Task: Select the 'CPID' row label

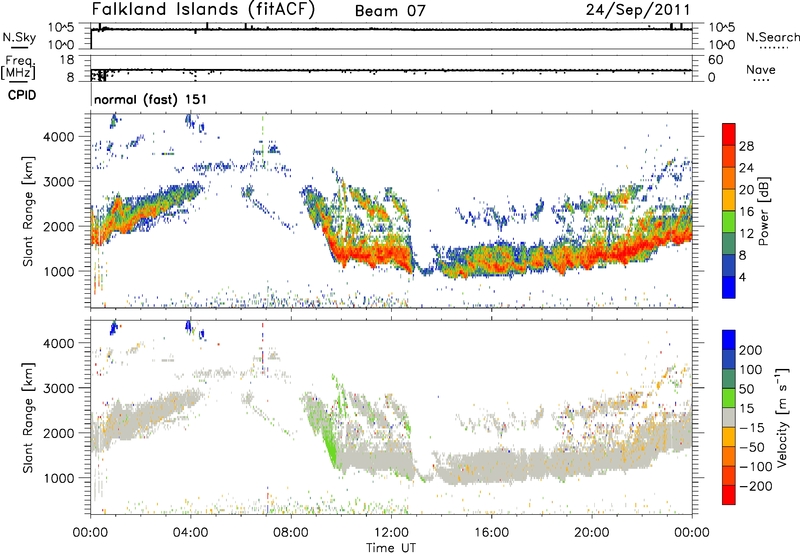Action: 22,95
